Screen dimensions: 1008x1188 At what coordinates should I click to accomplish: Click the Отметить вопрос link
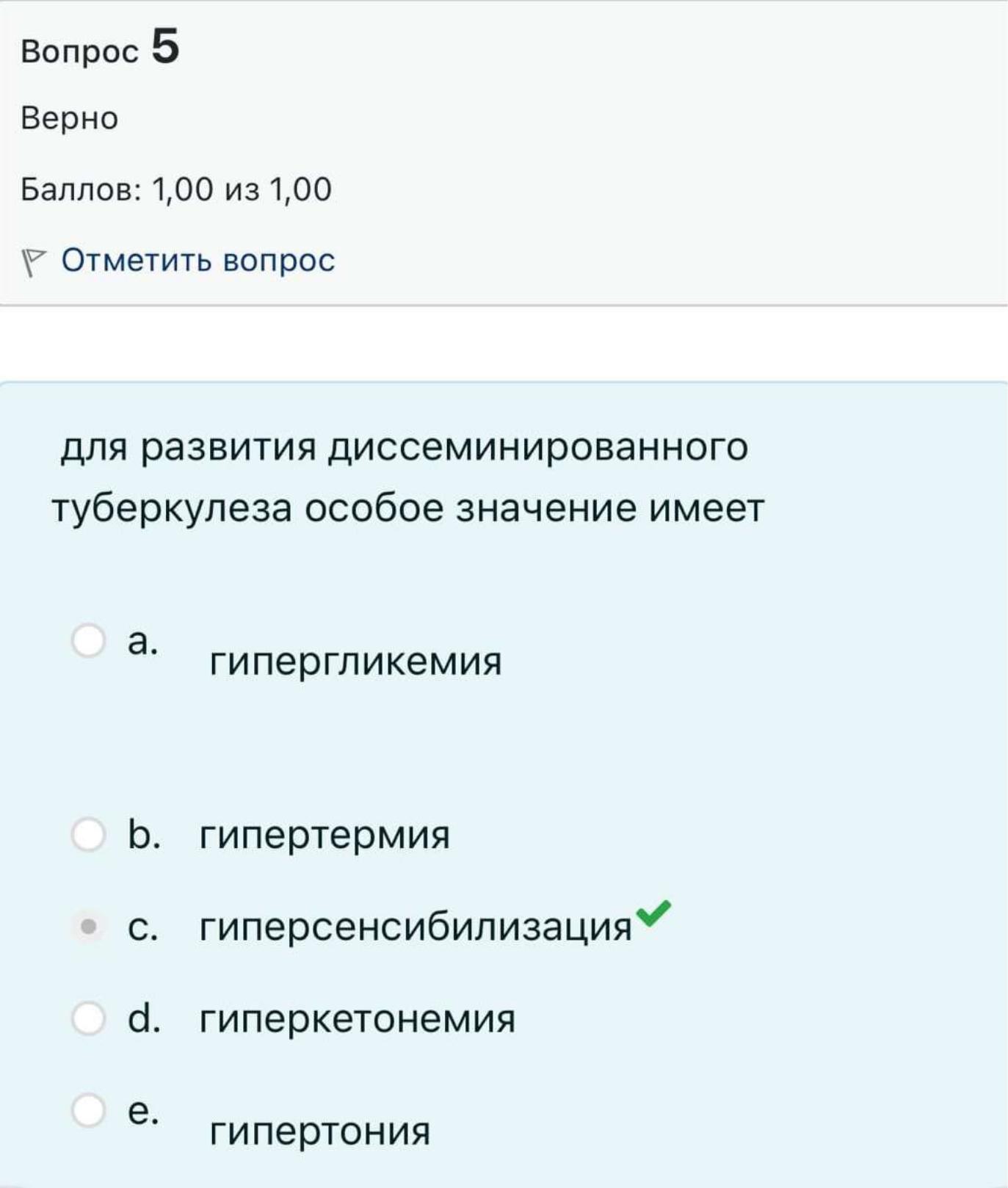tap(198, 261)
